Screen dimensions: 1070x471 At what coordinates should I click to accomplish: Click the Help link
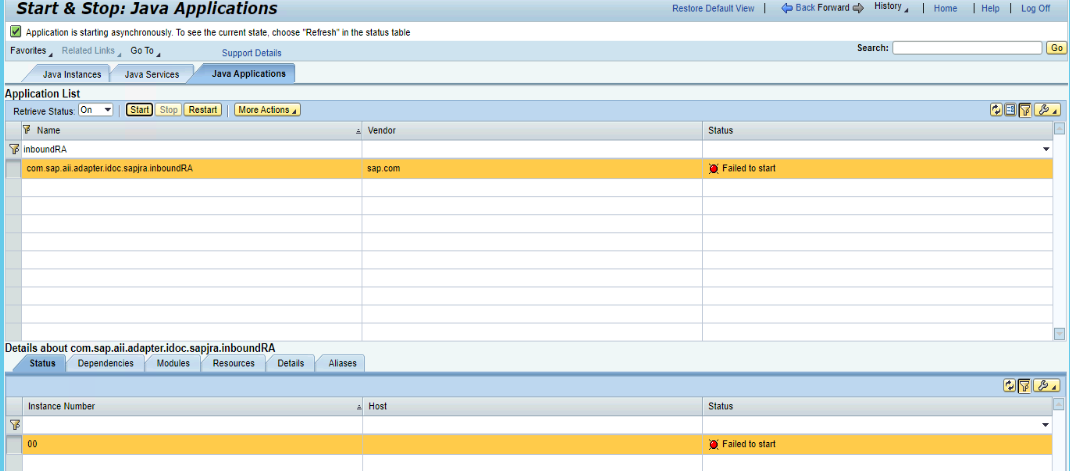pos(990,8)
